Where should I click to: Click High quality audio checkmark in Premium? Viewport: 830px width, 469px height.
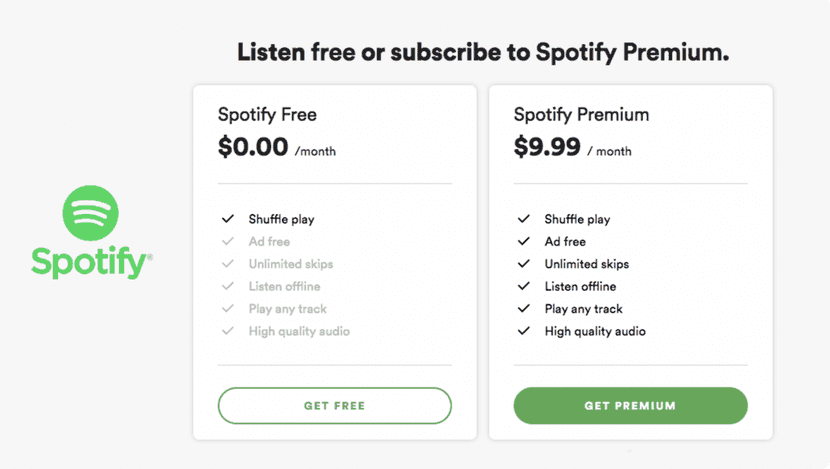pyautogui.click(x=524, y=331)
